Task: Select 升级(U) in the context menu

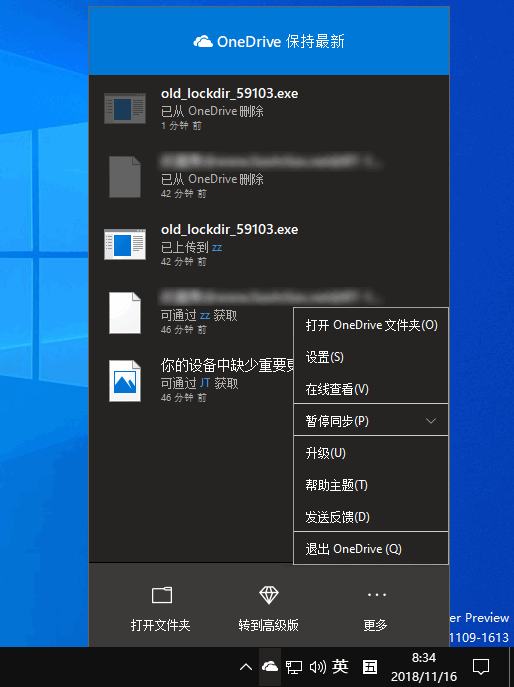Action: 371,453
